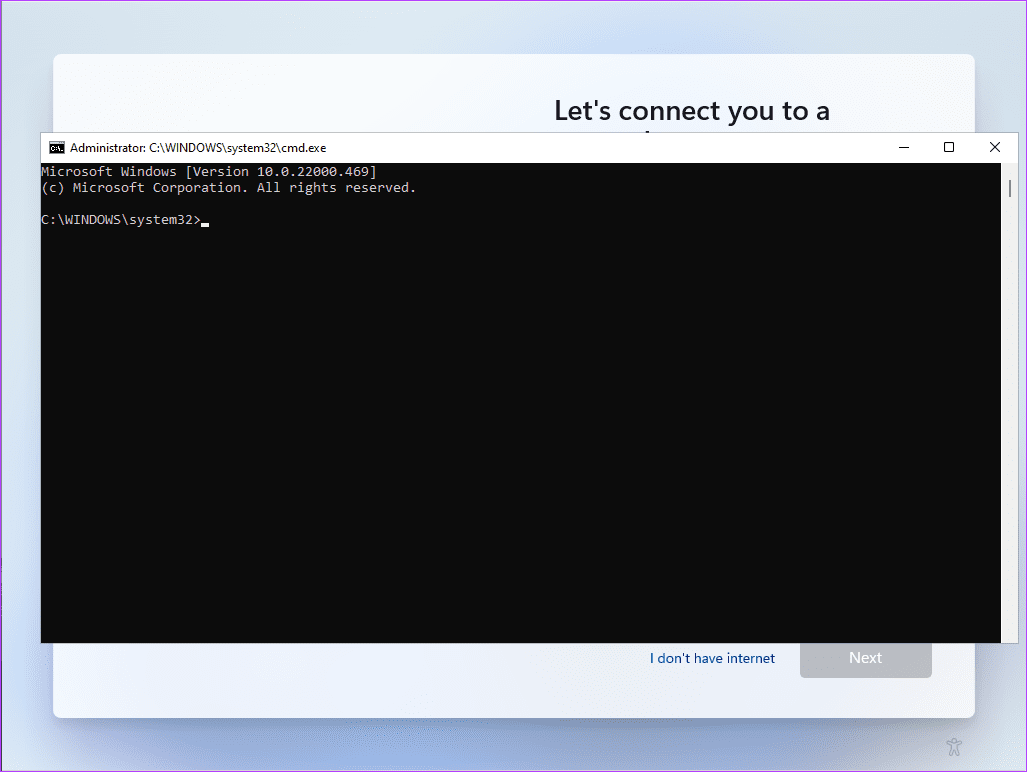1027x772 pixels.
Task: Maximize the Command Prompt window
Action: [x=949, y=147]
